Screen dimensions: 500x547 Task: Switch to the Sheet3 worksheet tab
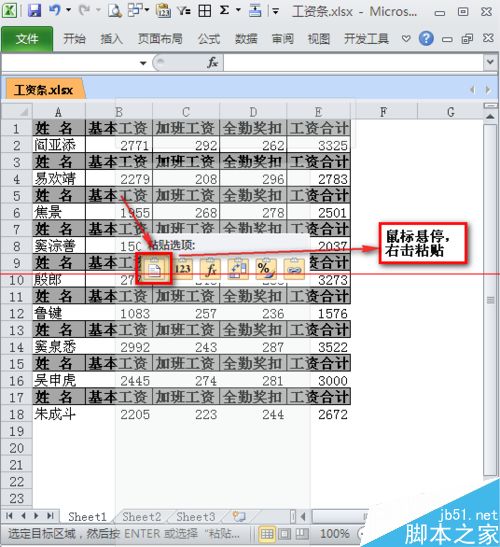(x=196, y=516)
